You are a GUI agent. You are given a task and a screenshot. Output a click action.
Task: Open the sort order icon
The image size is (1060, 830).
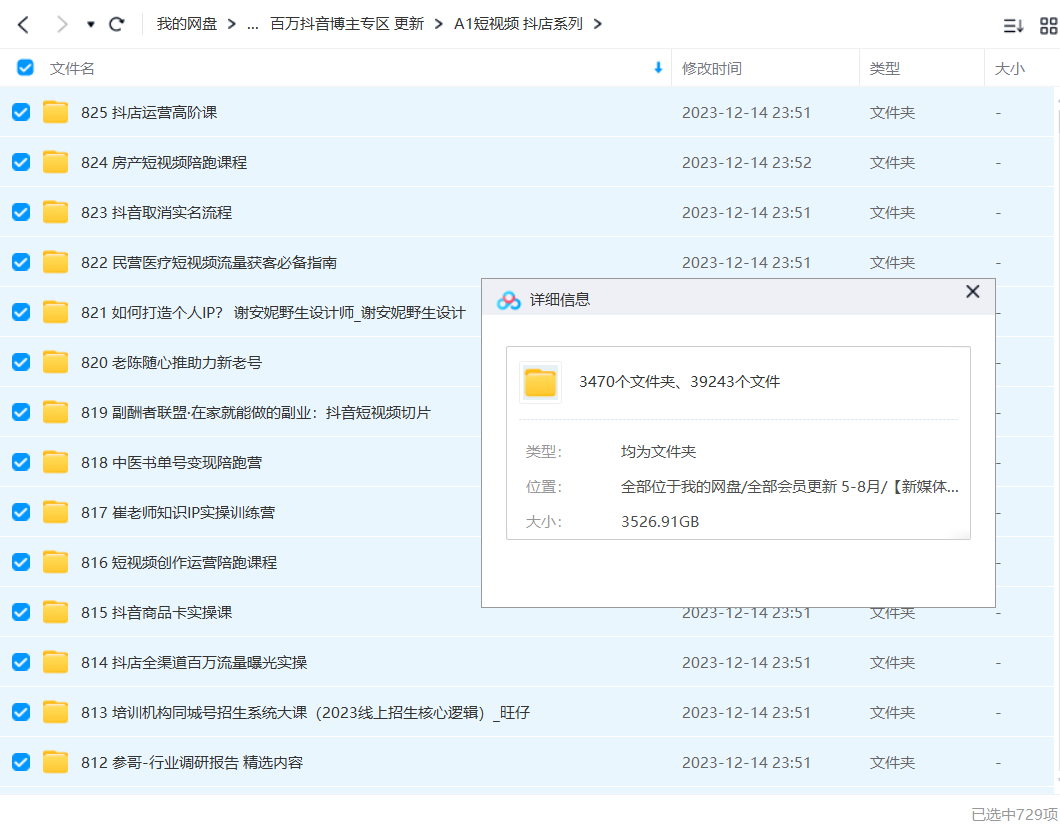pyautogui.click(x=1013, y=26)
